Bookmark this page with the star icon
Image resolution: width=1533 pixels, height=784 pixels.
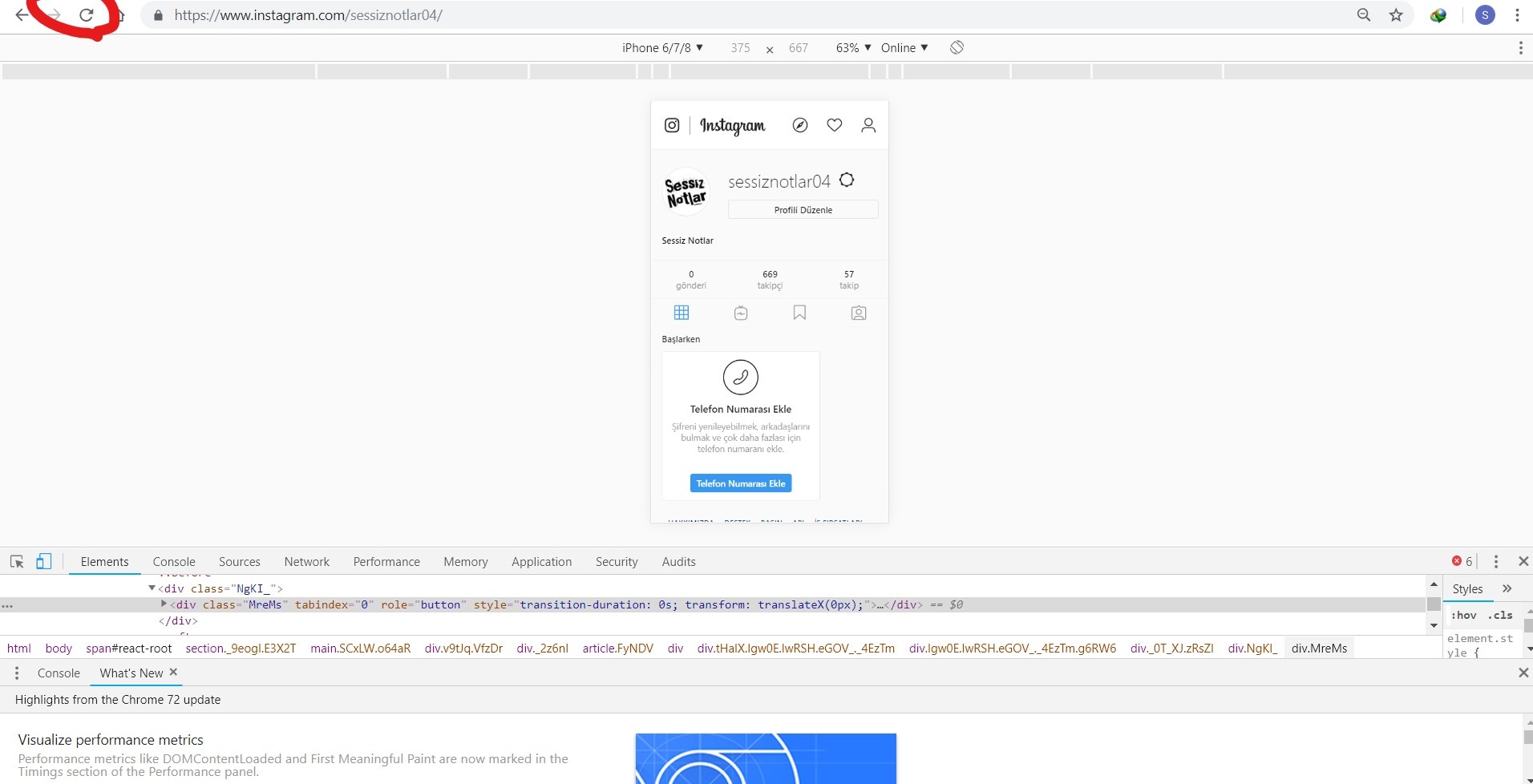[1396, 15]
